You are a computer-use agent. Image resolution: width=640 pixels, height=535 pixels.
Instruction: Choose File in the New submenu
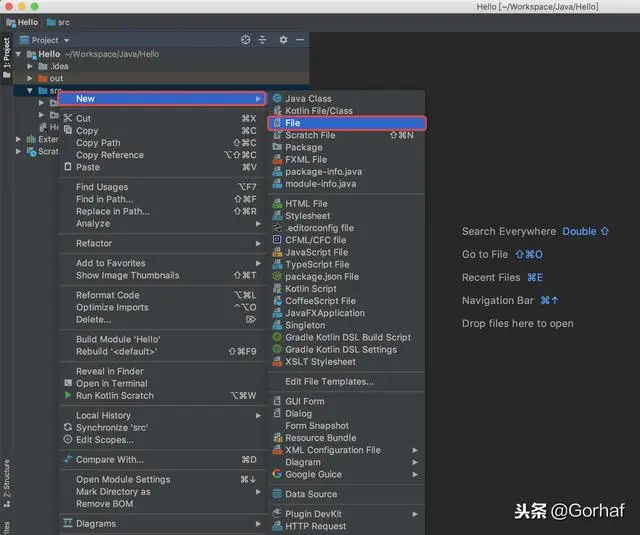(347, 123)
